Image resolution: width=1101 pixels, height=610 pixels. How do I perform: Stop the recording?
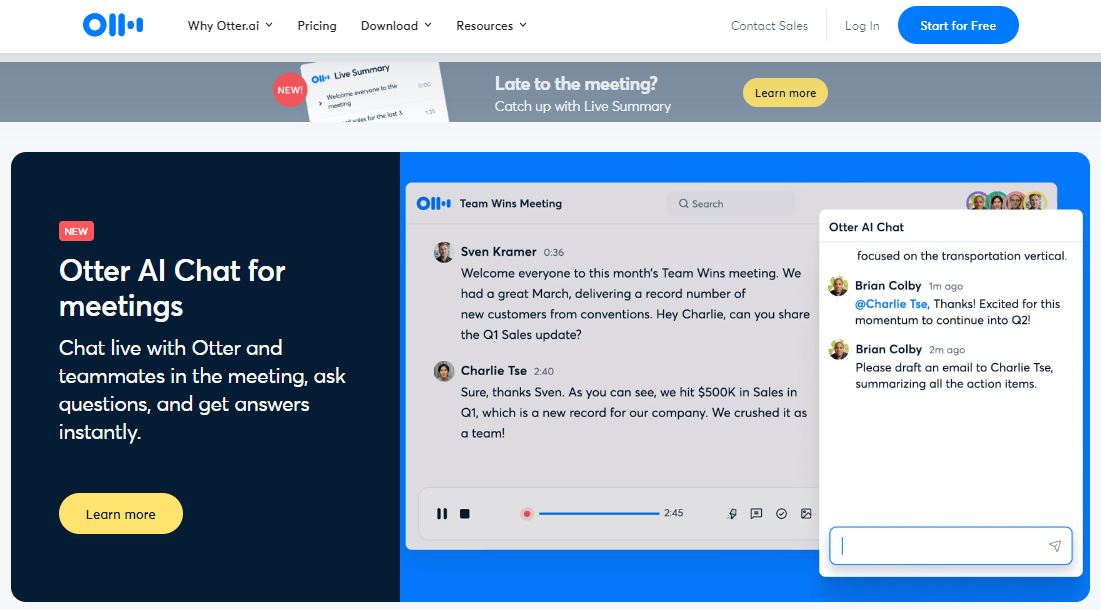pyautogui.click(x=464, y=513)
